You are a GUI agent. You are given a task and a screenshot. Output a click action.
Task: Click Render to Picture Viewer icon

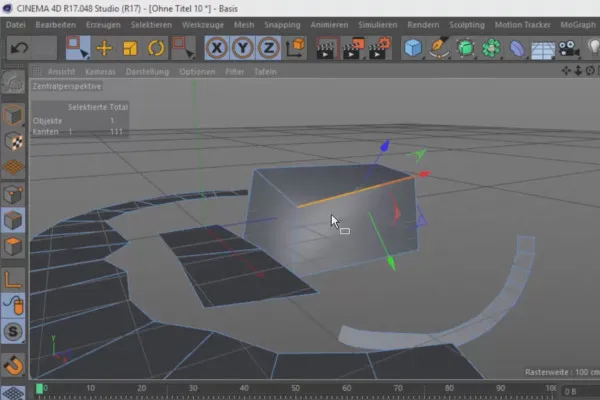(x=354, y=48)
